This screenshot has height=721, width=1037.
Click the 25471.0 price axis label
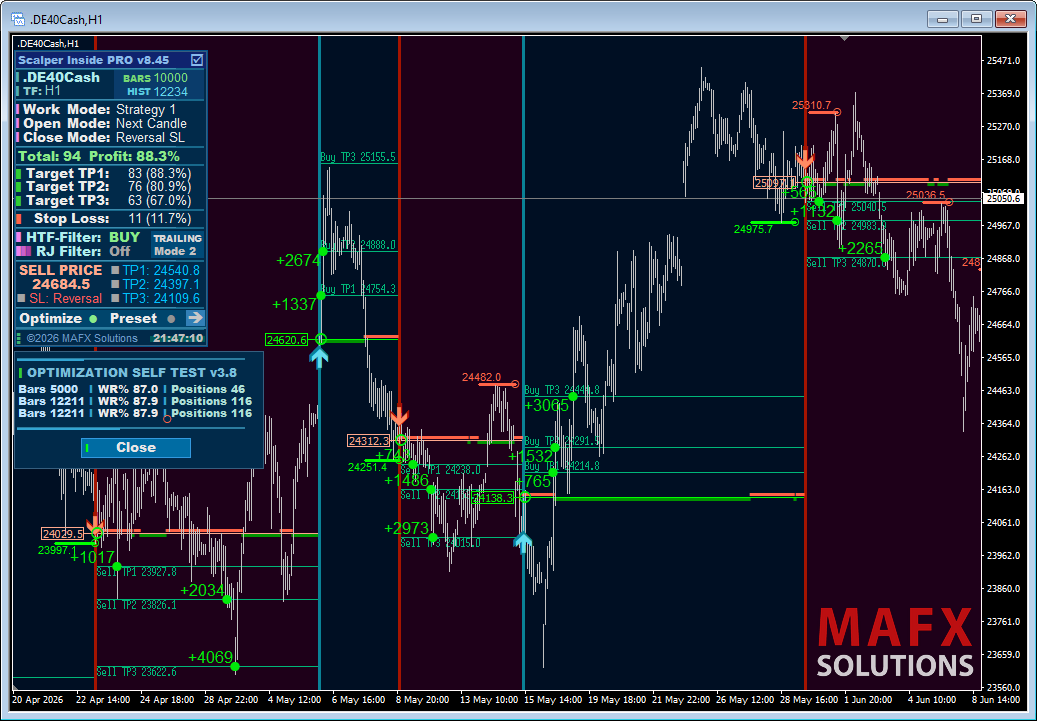[1003, 61]
